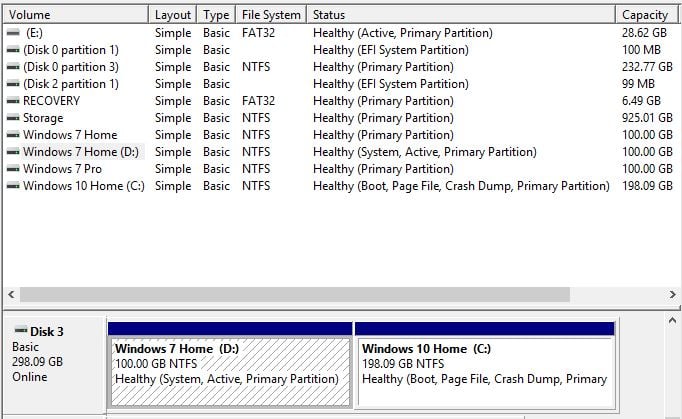Select the (Disk 0 partition 1) volume name
This screenshot has height=419, width=682.
(71, 50)
